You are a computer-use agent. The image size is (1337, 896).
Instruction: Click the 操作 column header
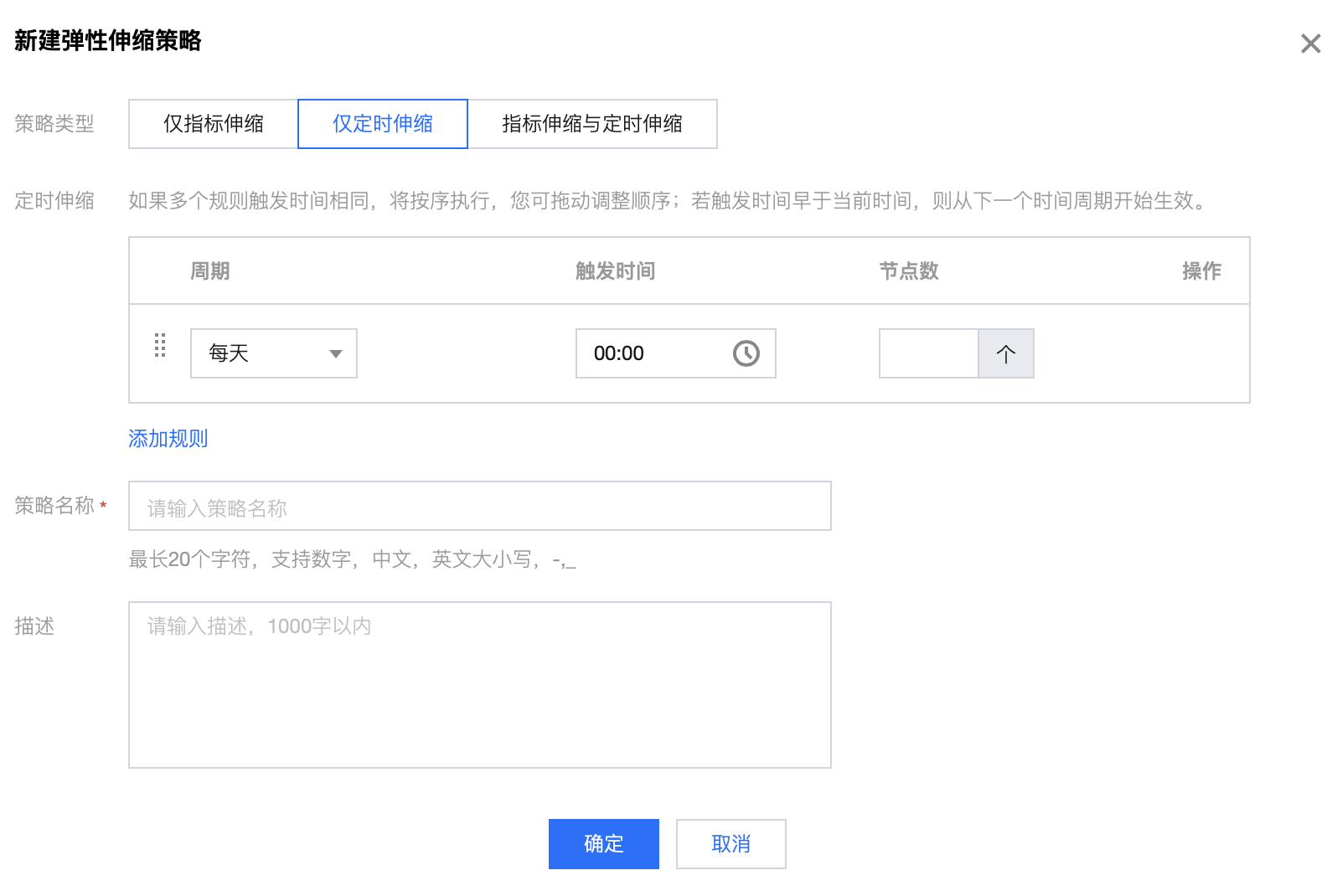(1202, 271)
